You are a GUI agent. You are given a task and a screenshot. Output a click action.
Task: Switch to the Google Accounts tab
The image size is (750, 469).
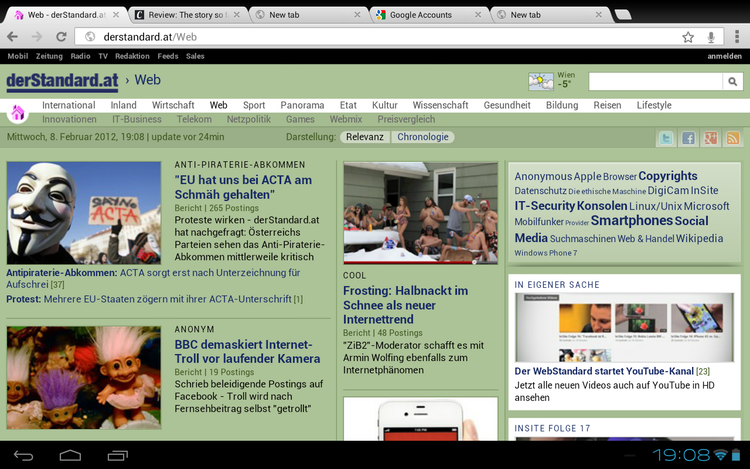pyautogui.click(x=421, y=15)
